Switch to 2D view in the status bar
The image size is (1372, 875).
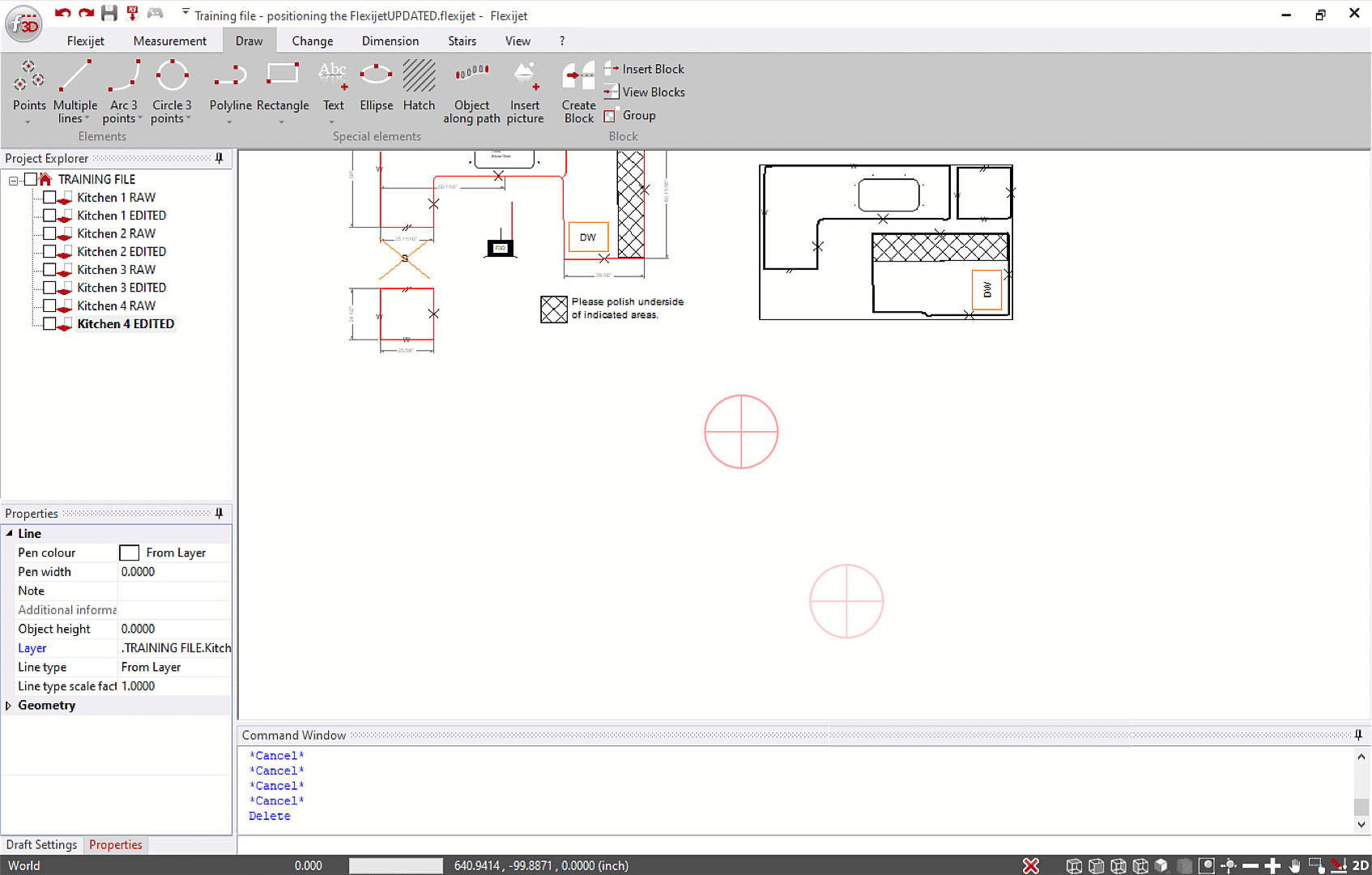pos(1360,865)
